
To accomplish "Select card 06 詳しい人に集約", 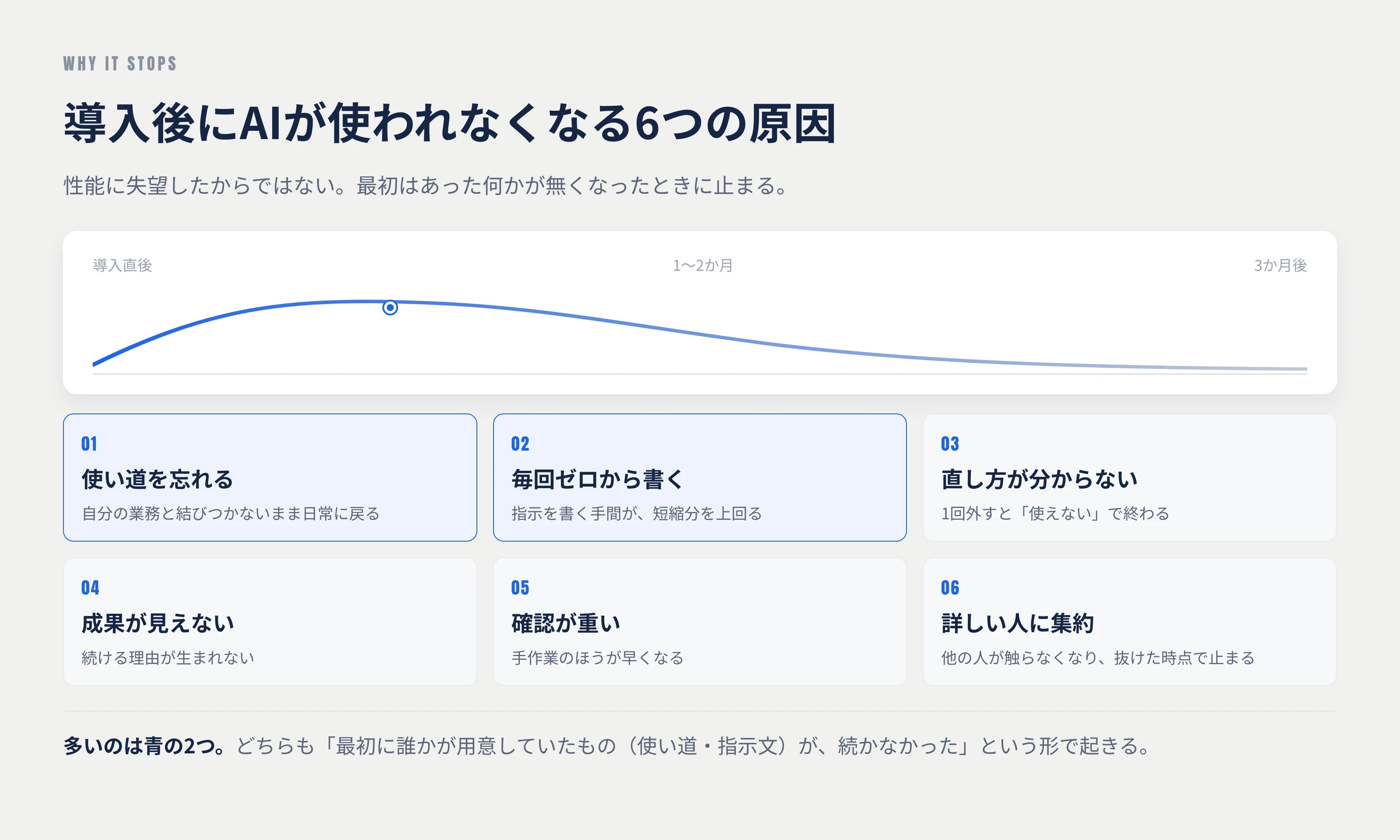I will 1130,622.
